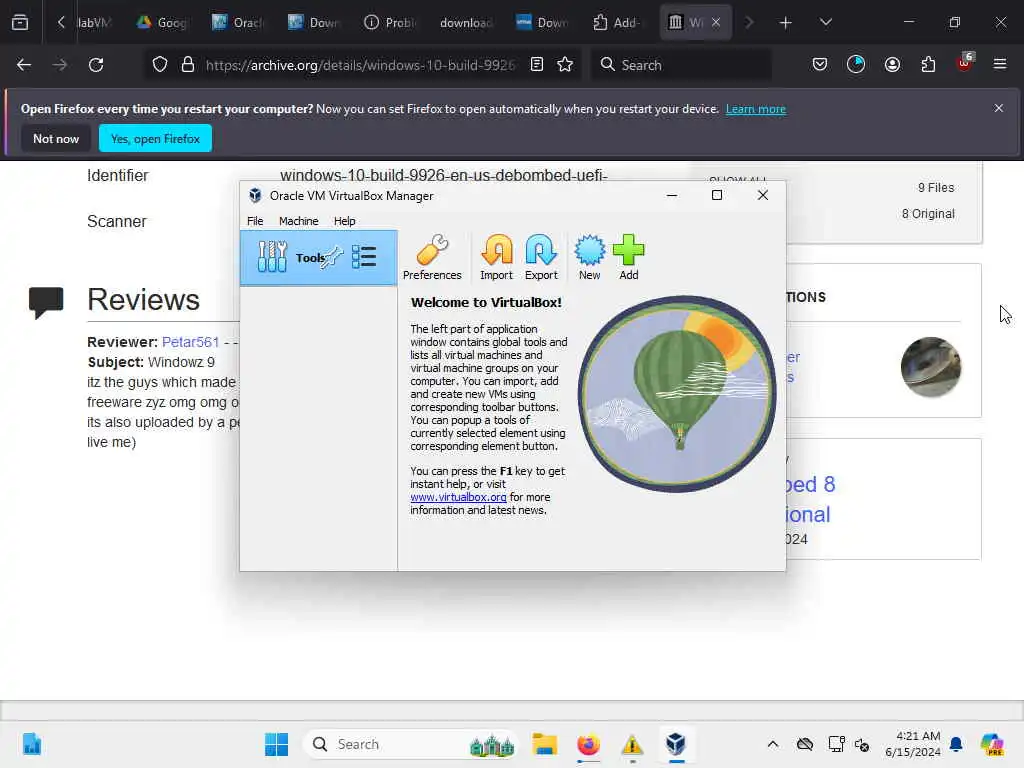Create a New virtual machine
Image resolution: width=1024 pixels, height=768 pixels.
pyautogui.click(x=589, y=257)
